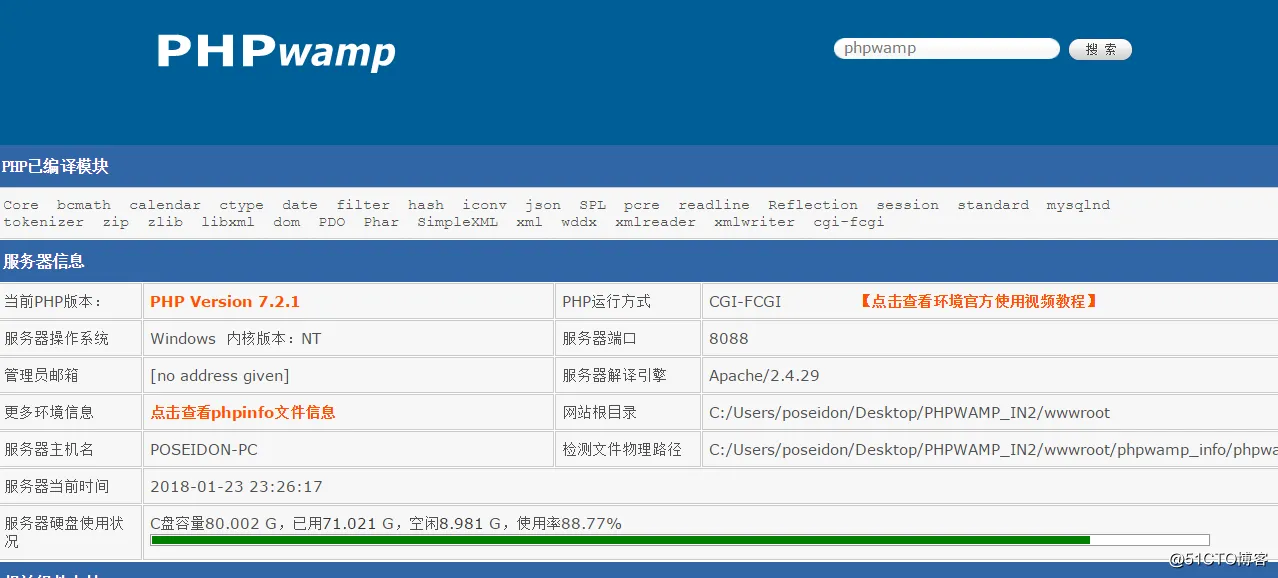
Task: Click the CGI-FCGI run mode value
Action: coord(745,301)
